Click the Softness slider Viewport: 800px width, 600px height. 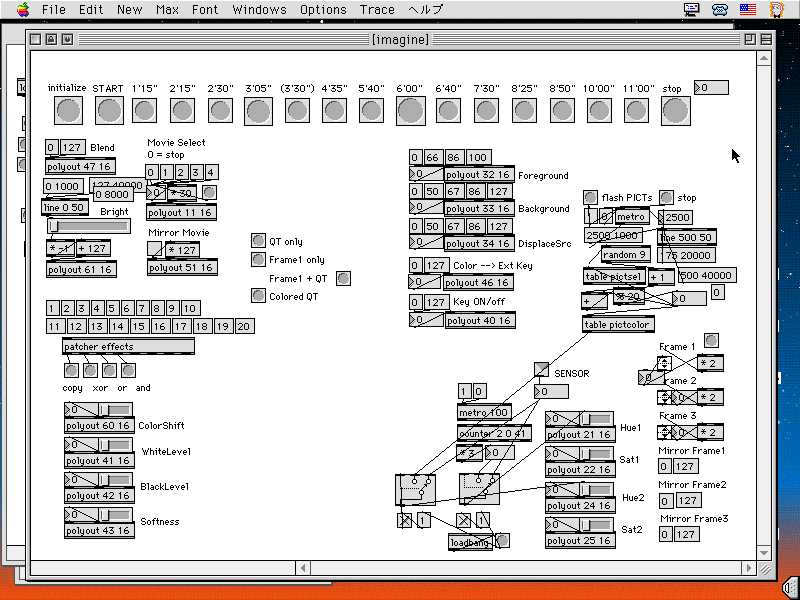[115, 515]
